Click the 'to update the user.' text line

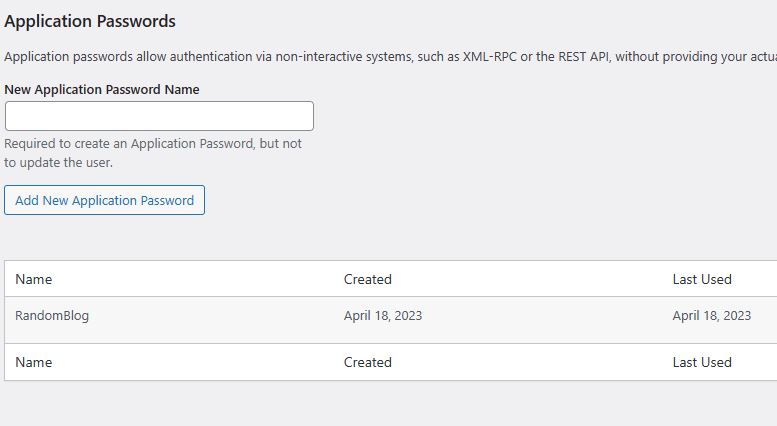click(58, 162)
